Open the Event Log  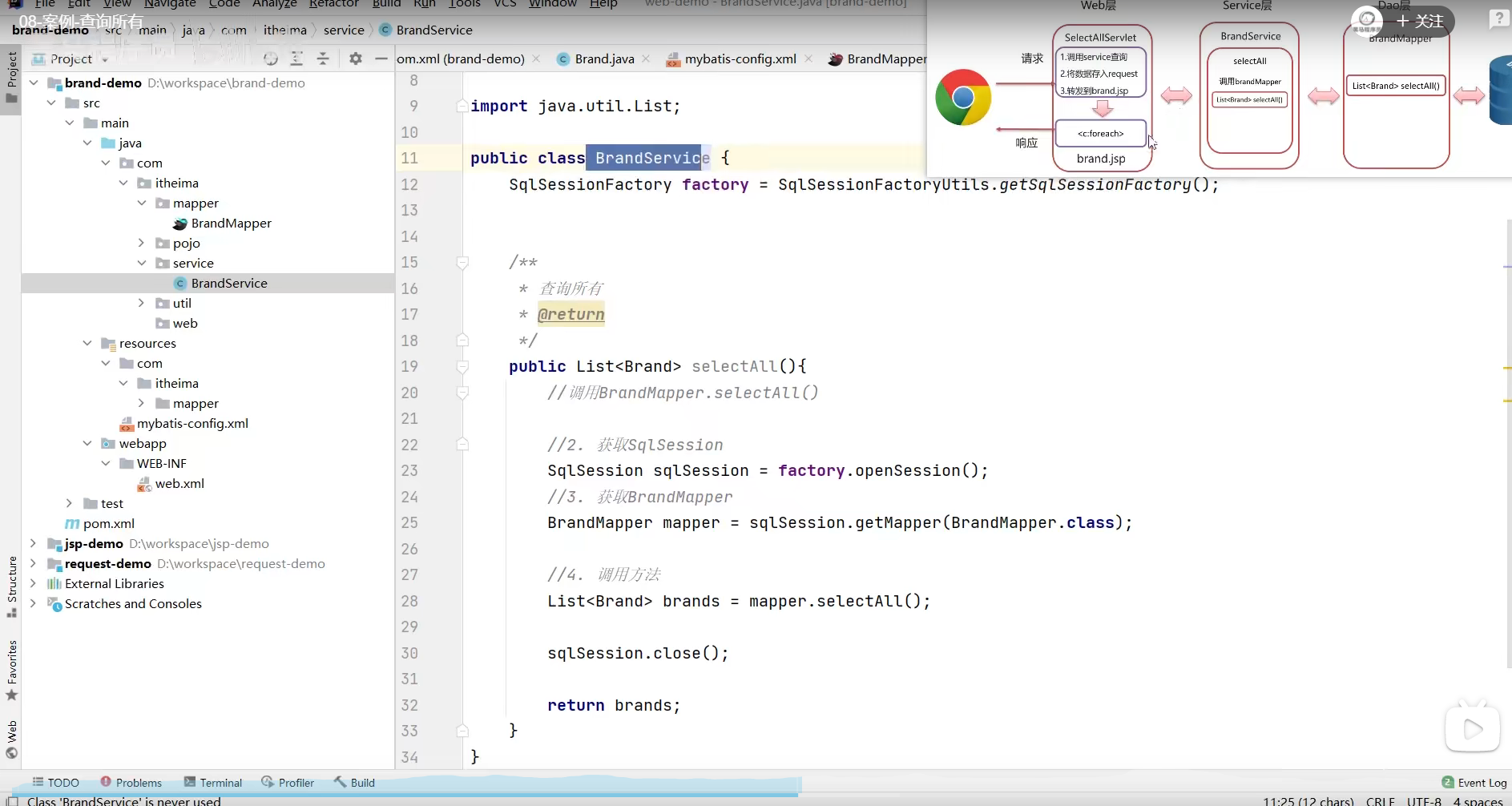coord(1474,783)
